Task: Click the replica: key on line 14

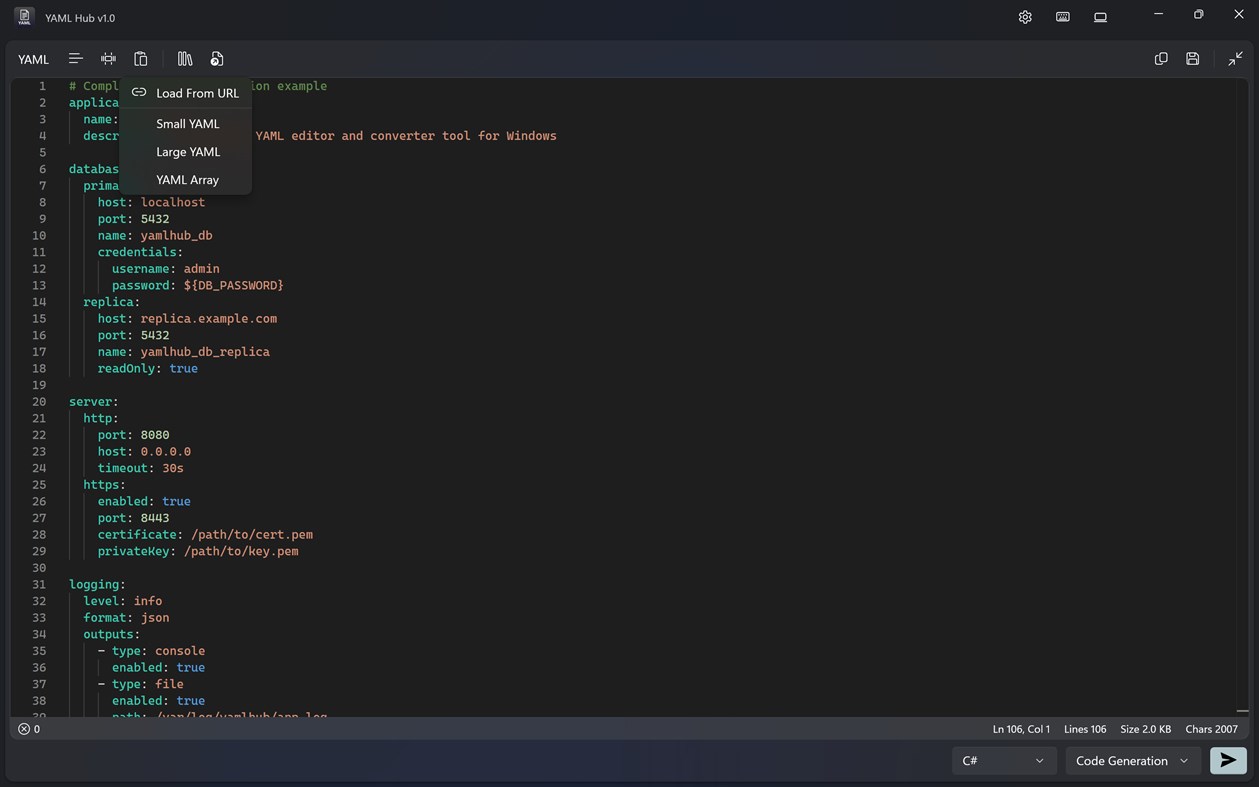Action: coord(112,302)
